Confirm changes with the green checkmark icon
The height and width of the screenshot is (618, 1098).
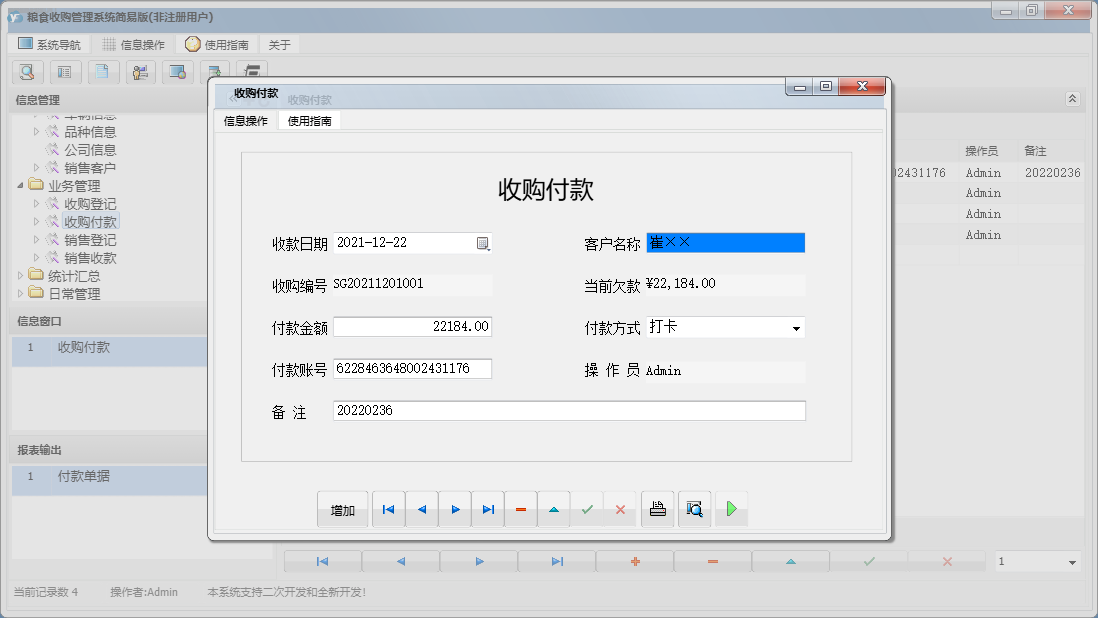pyautogui.click(x=587, y=509)
